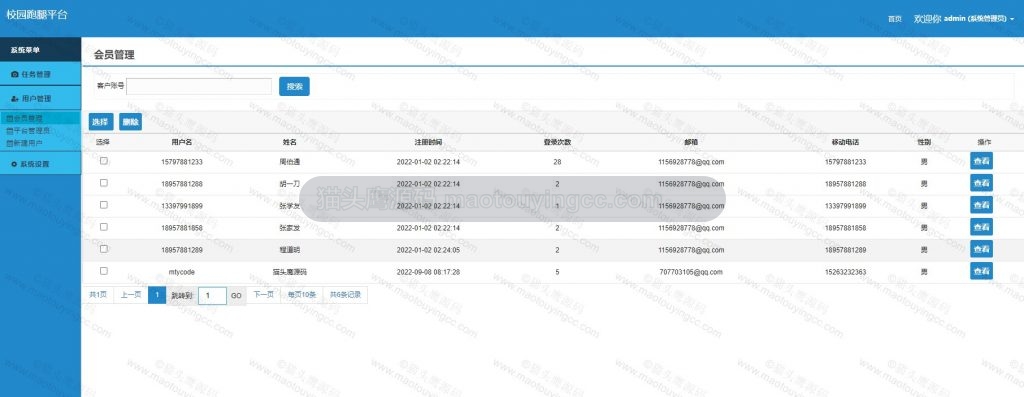The width and height of the screenshot is (1024, 397).
Task: Click 查看 in the 18957881289 row
Action: point(981,249)
